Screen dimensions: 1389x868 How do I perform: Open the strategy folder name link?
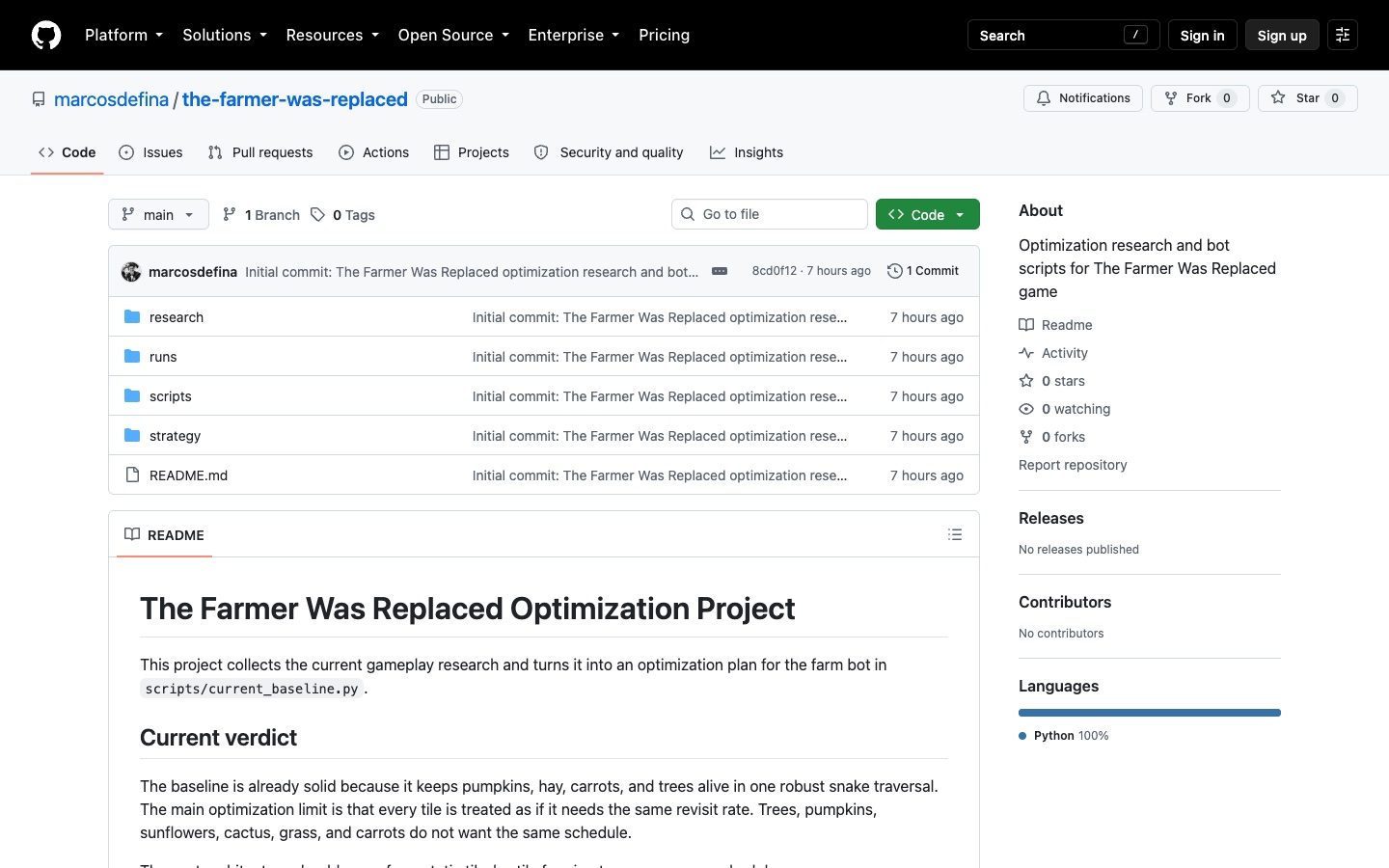(x=176, y=436)
